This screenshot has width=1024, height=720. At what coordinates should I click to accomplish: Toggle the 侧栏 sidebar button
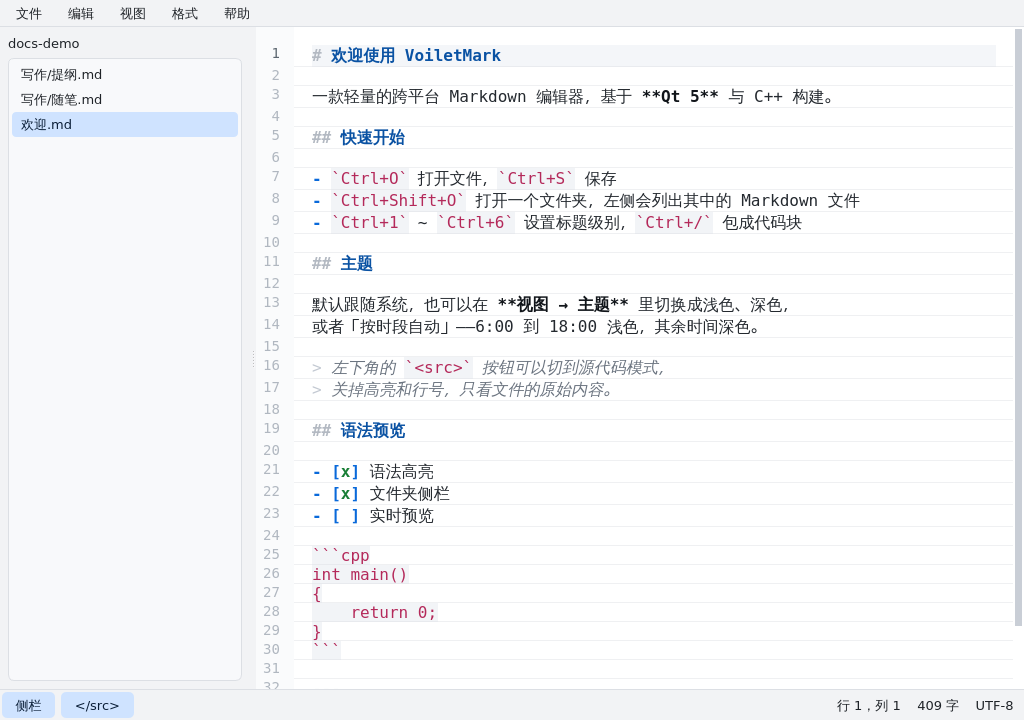click(29, 706)
